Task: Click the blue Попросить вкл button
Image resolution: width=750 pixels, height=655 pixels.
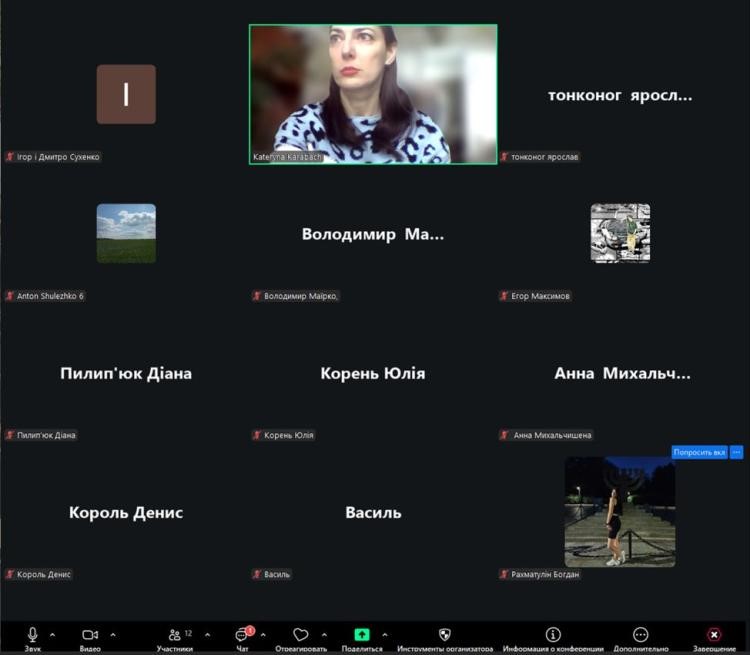Action: tap(699, 452)
